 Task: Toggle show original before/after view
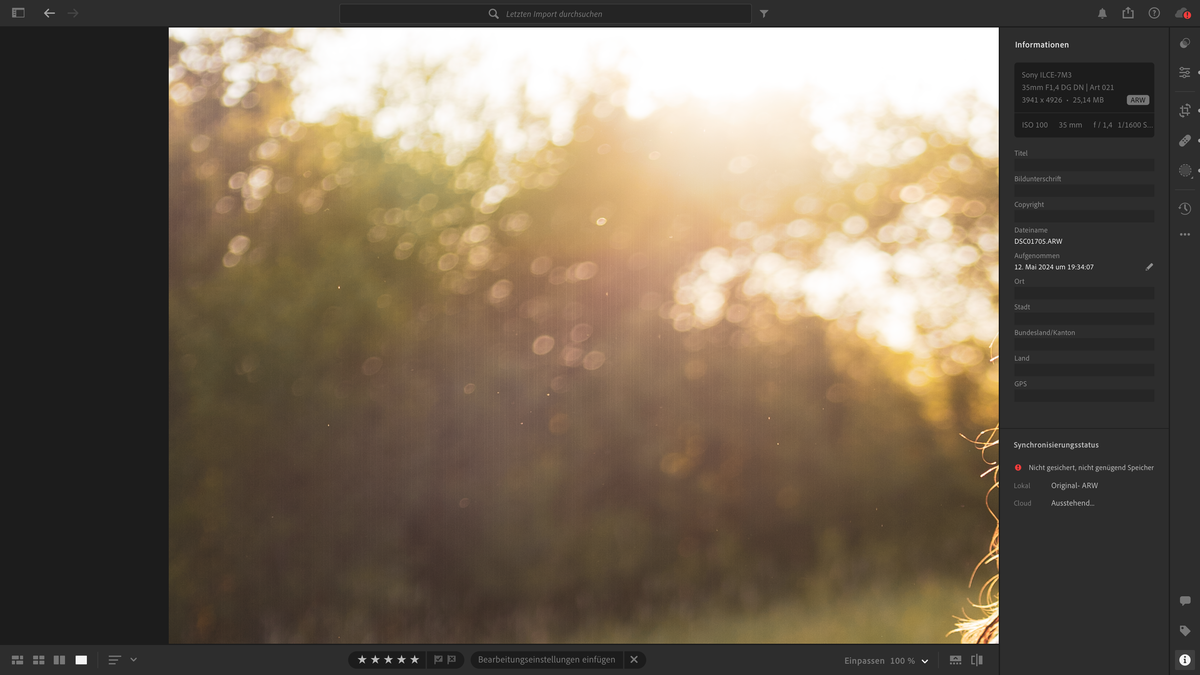[x=977, y=660]
